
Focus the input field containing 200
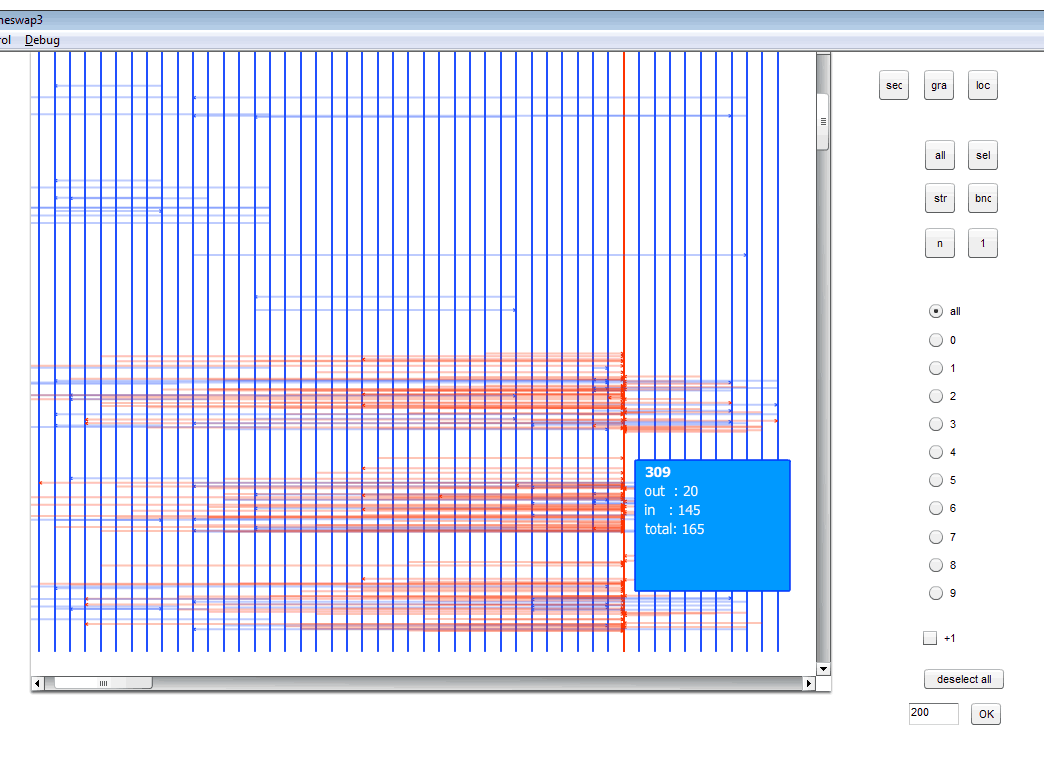[x=933, y=713]
